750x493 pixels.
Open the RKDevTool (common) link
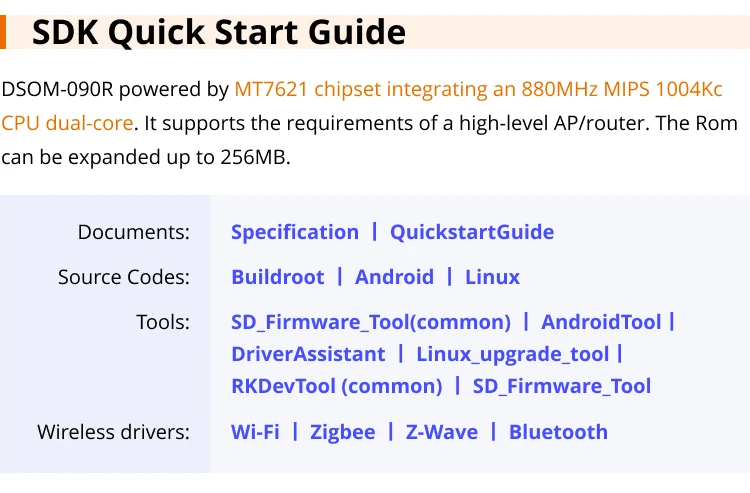tap(336, 386)
